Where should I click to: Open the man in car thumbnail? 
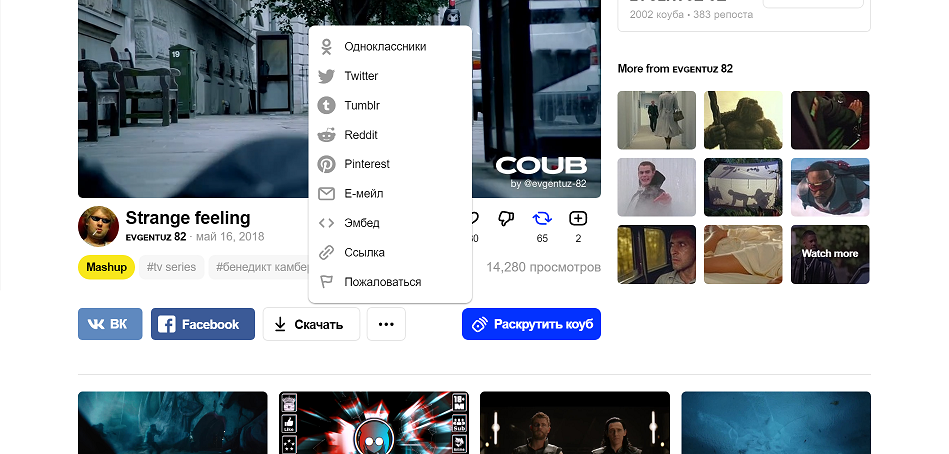[657, 254]
